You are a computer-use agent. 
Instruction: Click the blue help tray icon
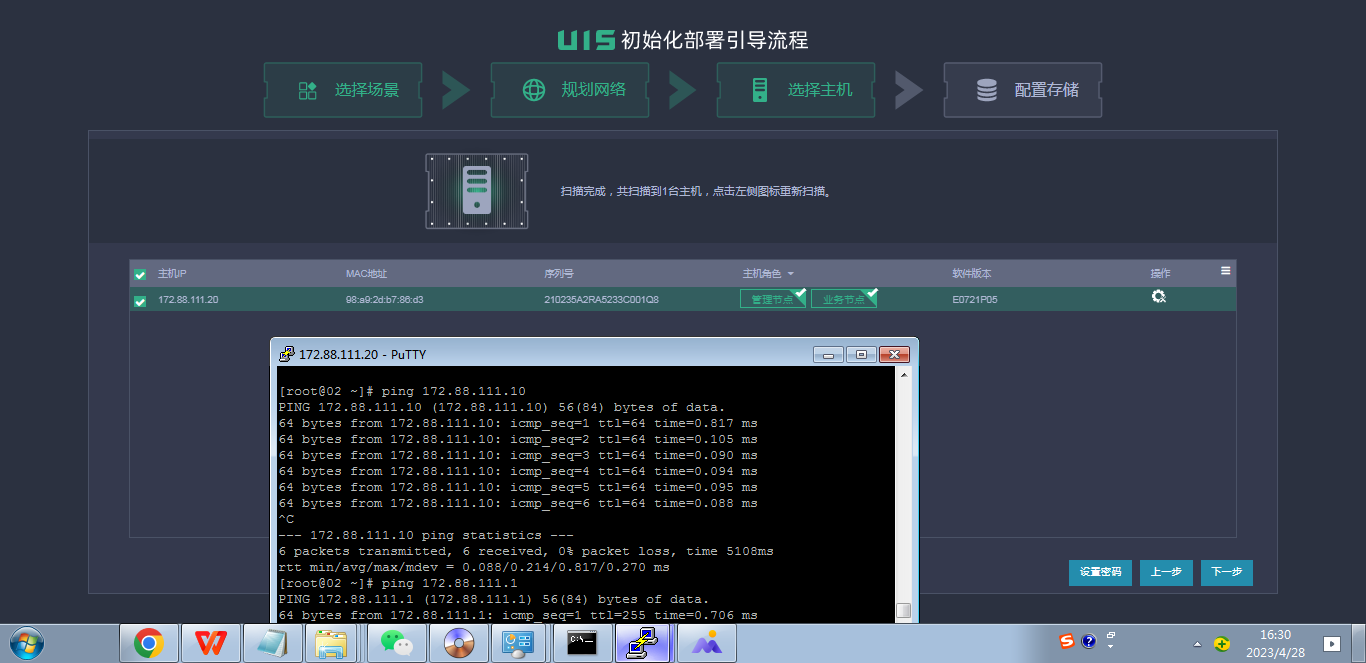point(1089,641)
